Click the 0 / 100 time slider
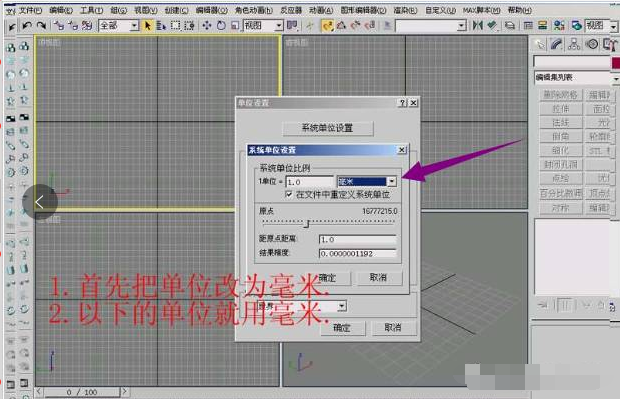620x399 pixels. (x=81, y=392)
